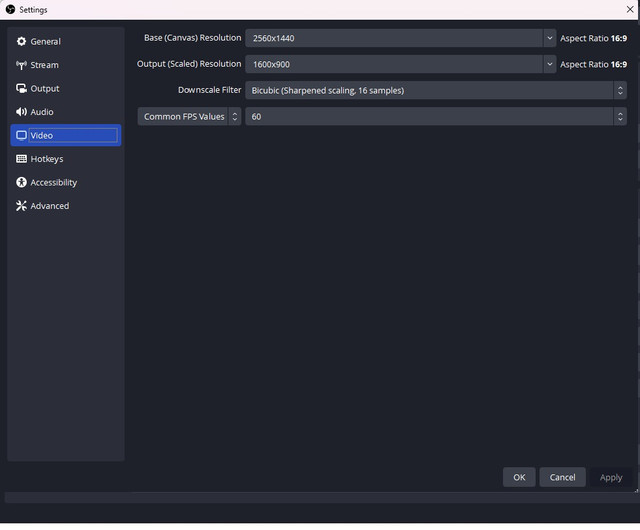Open the FPS value 60 dropdown

pos(436,116)
